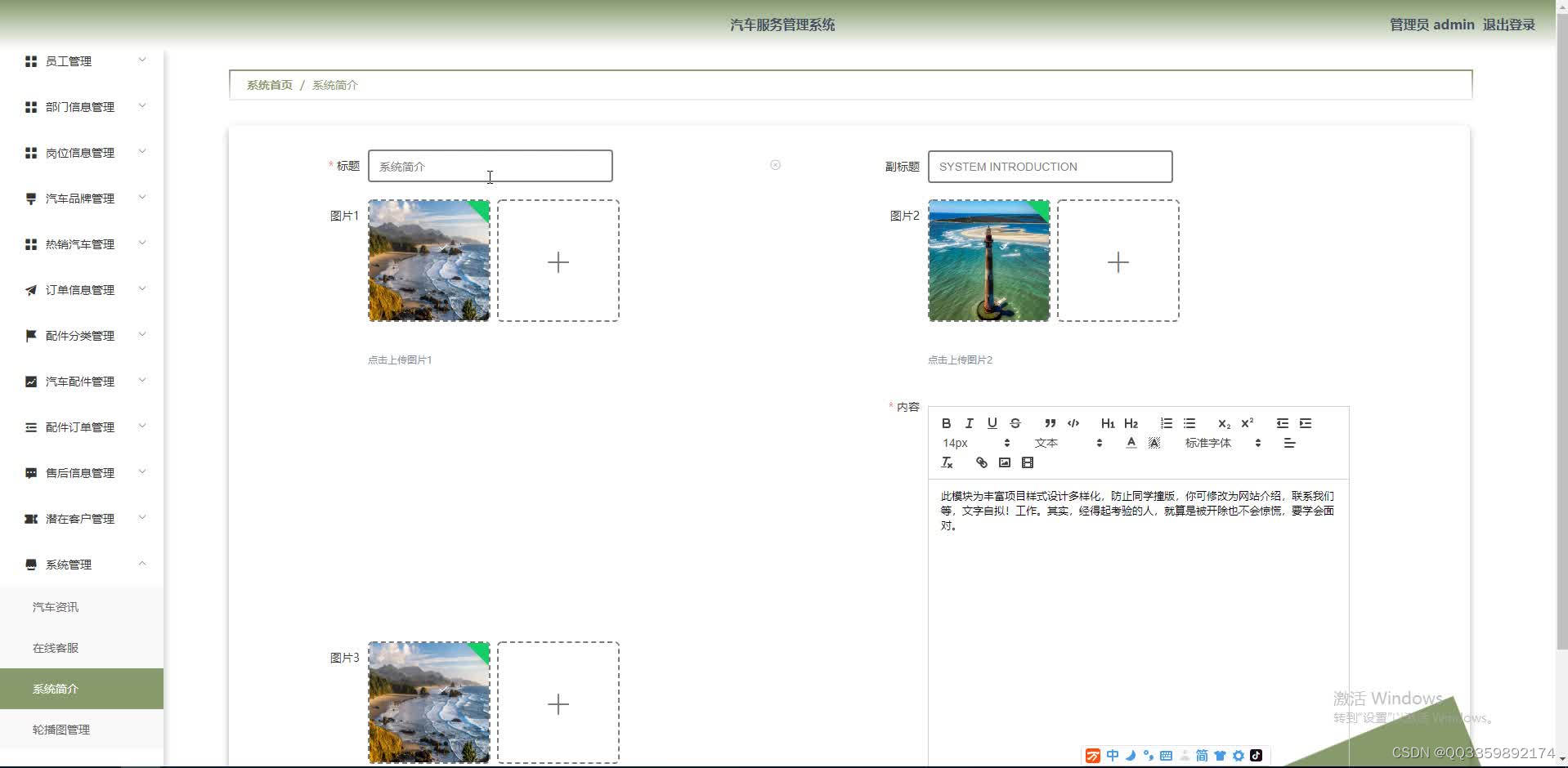
Task: Add a new image to 图片2 upload box
Action: (x=1118, y=261)
